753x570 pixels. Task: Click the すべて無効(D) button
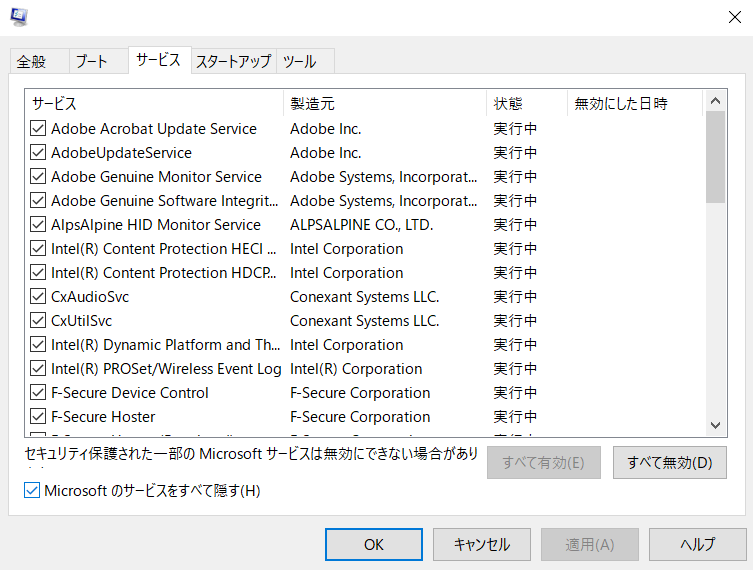pyautogui.click(x=669, y=462)
